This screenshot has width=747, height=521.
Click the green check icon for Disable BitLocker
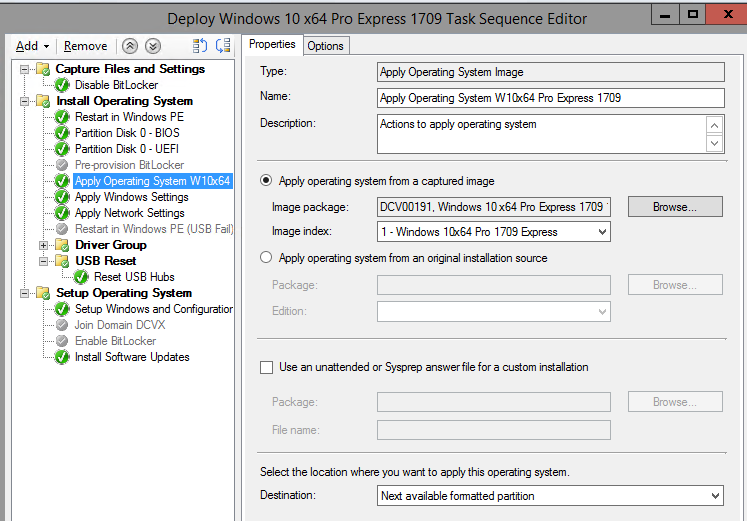coord(63,85)
